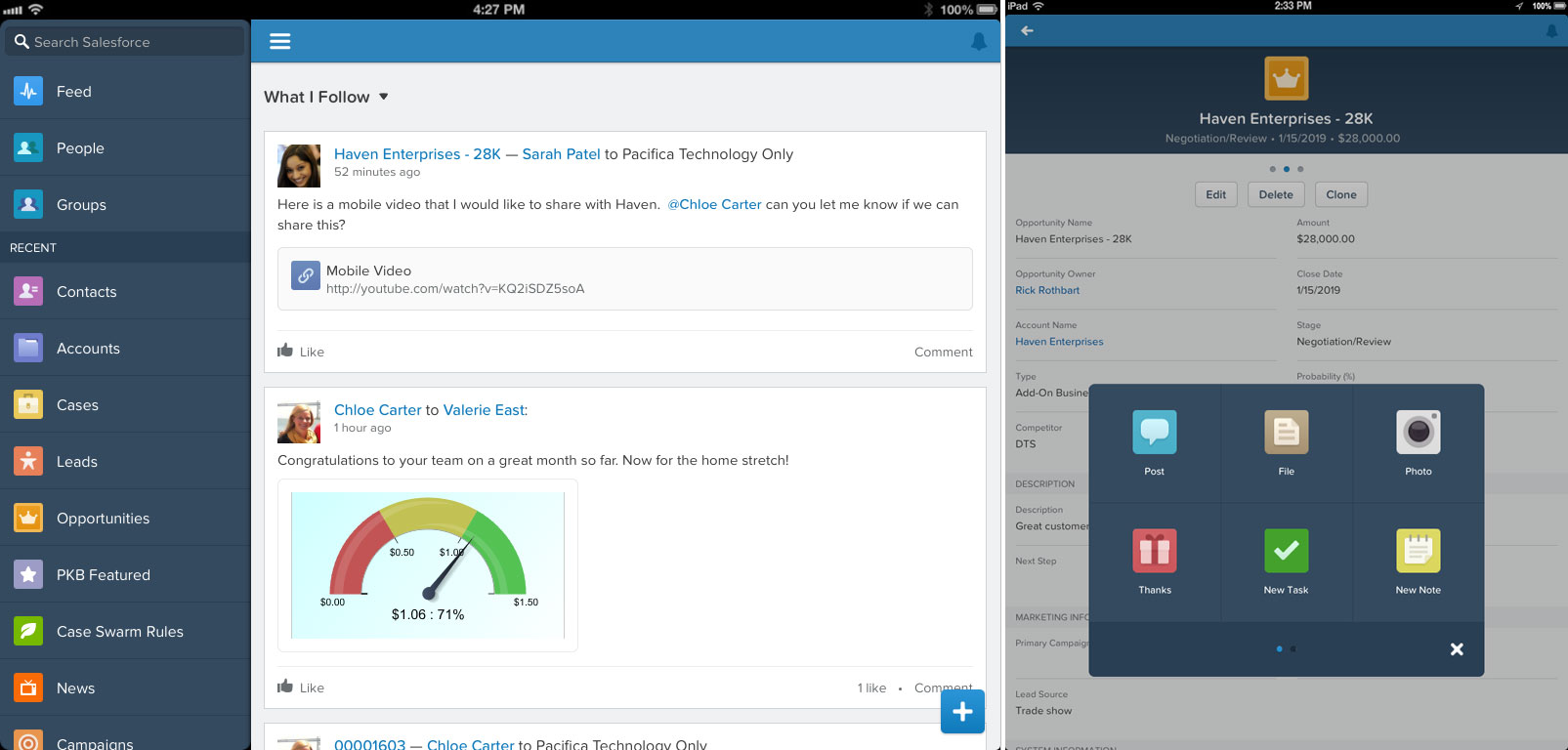Click the Opportunities crown icon in sidebar
The image size is (1568, 750).
pos(28,519)
